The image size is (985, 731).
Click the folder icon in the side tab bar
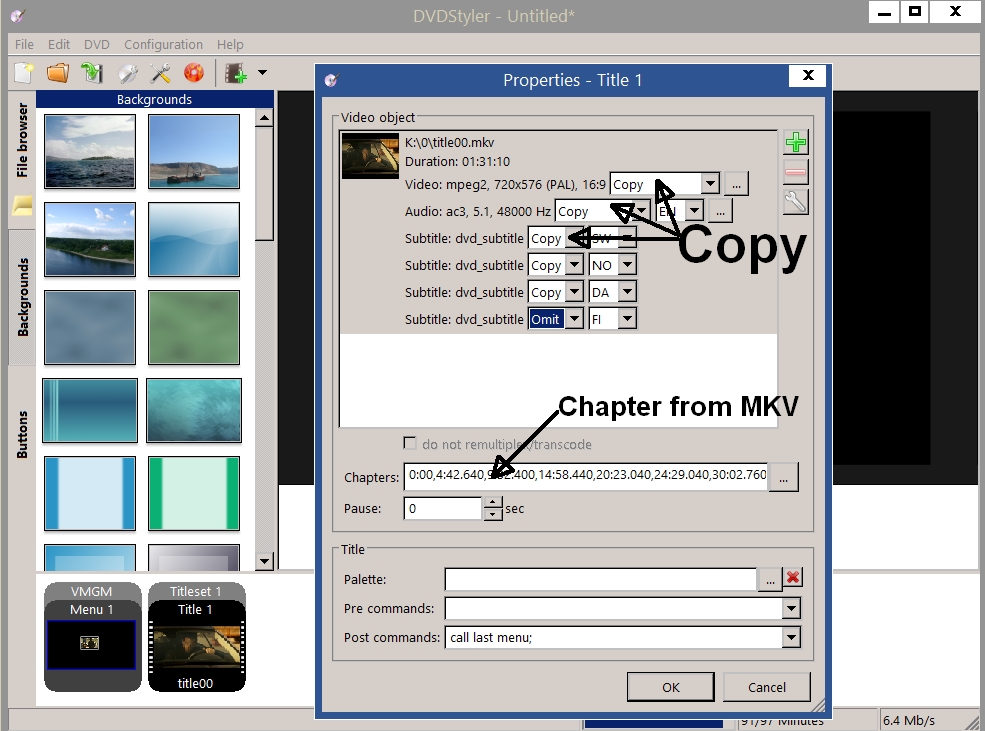22,205
